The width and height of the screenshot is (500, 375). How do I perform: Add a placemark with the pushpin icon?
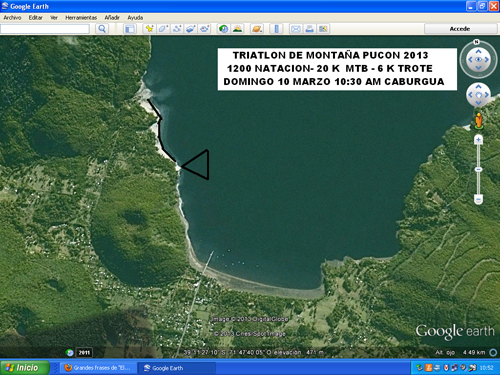click(149, 29)
